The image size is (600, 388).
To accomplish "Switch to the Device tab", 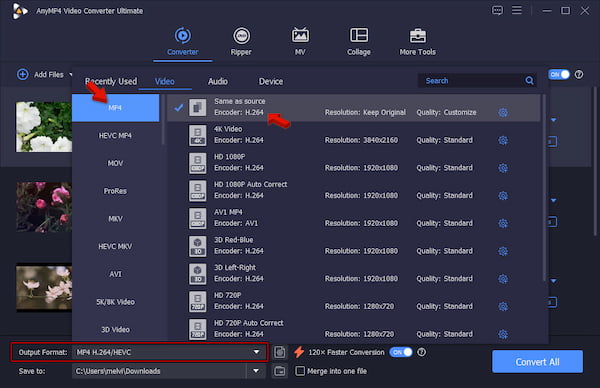I will [x=271, y=81].
